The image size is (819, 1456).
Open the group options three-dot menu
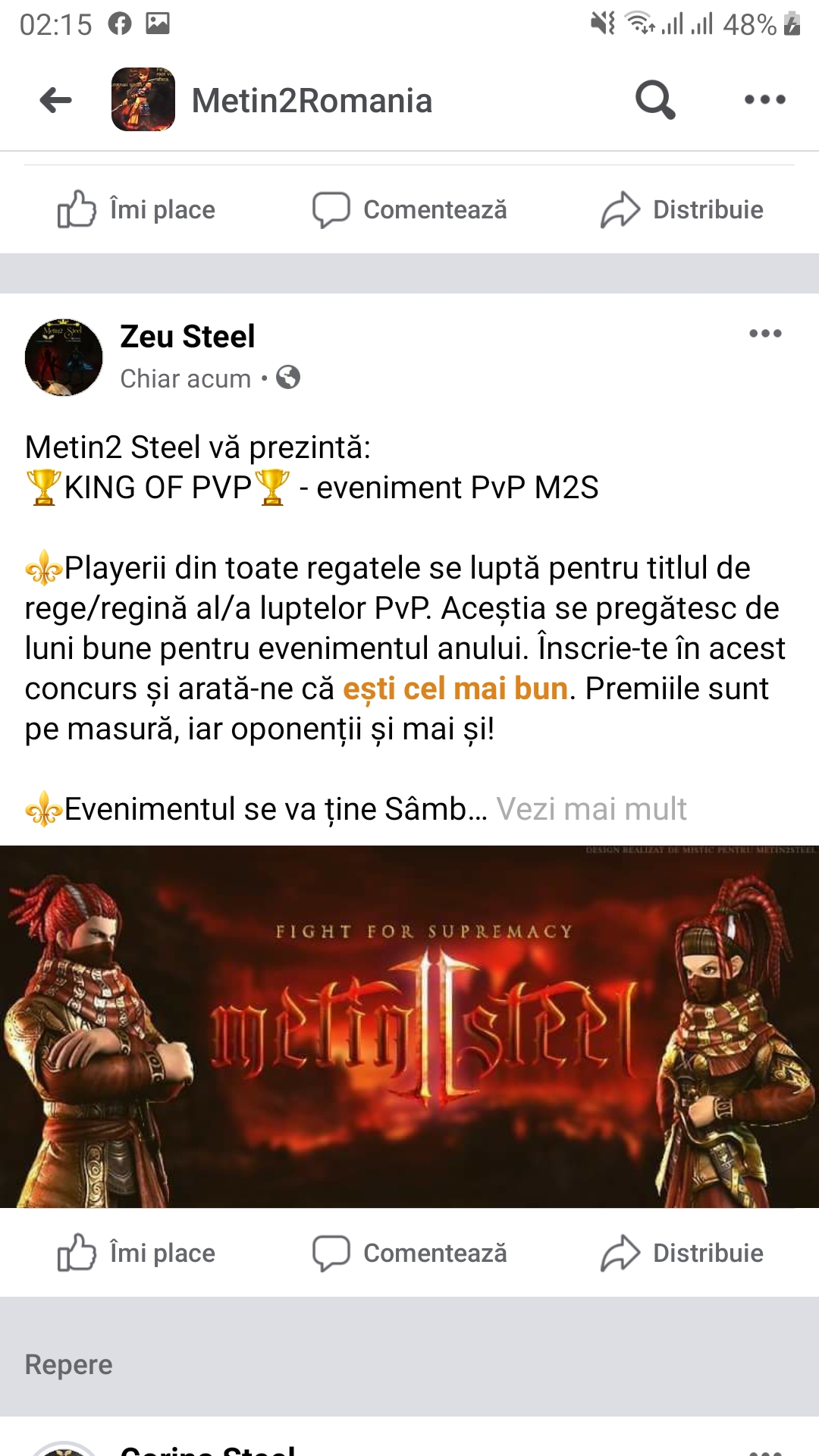(x=765, y=99)
